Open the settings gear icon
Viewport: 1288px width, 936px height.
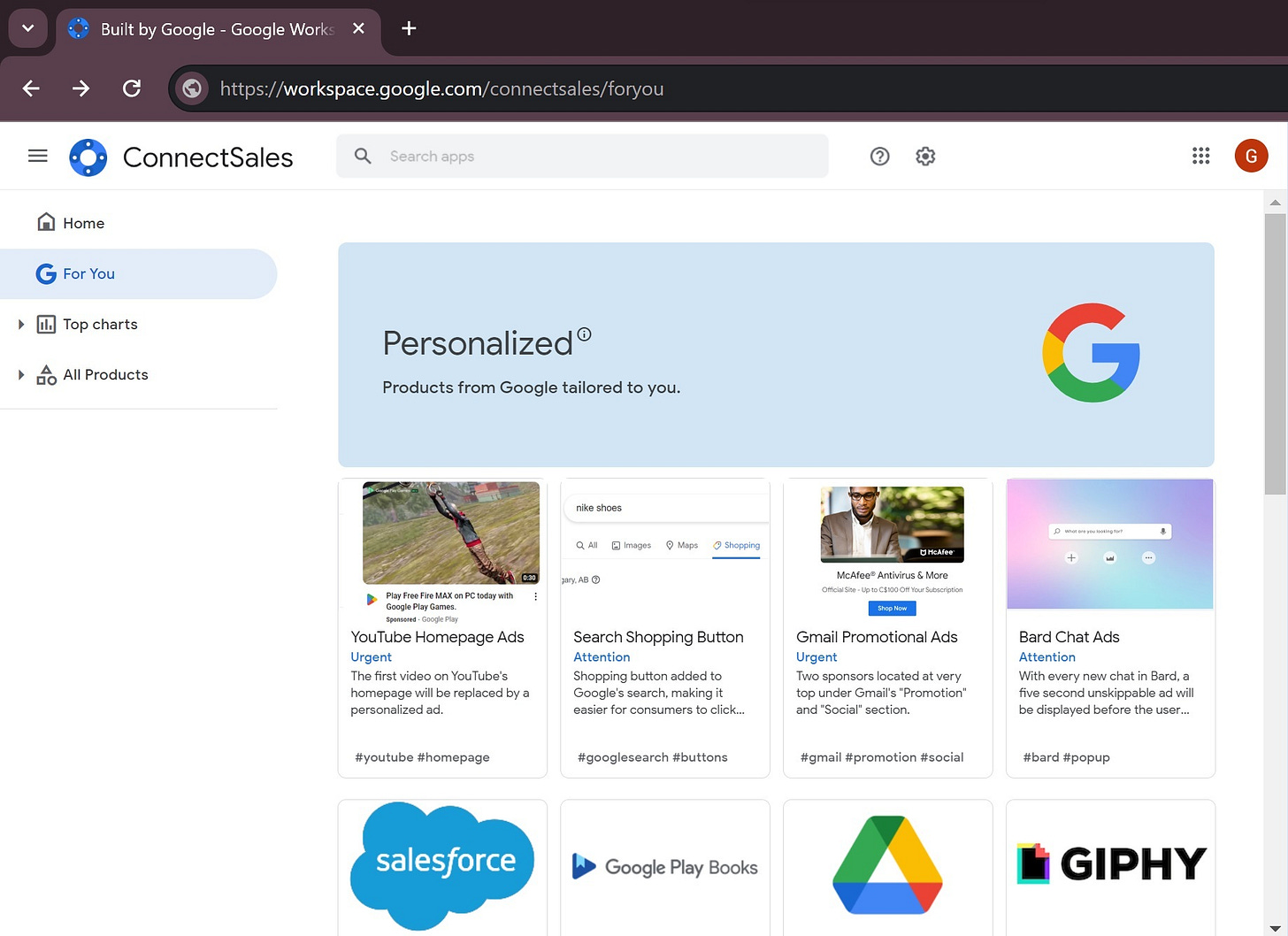pyautogui.click(x=925, y=157)
